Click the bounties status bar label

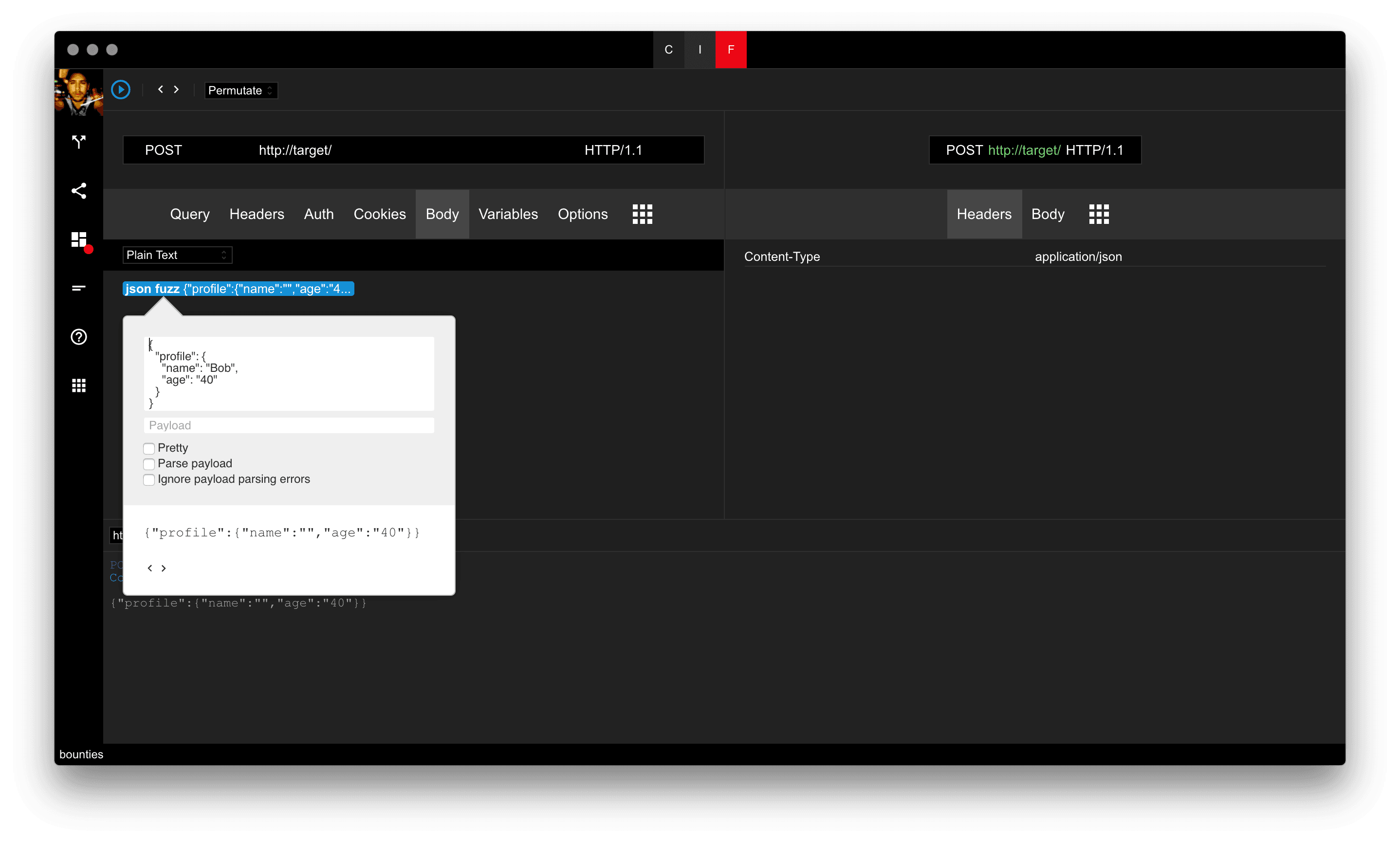(x=81, y=754)
